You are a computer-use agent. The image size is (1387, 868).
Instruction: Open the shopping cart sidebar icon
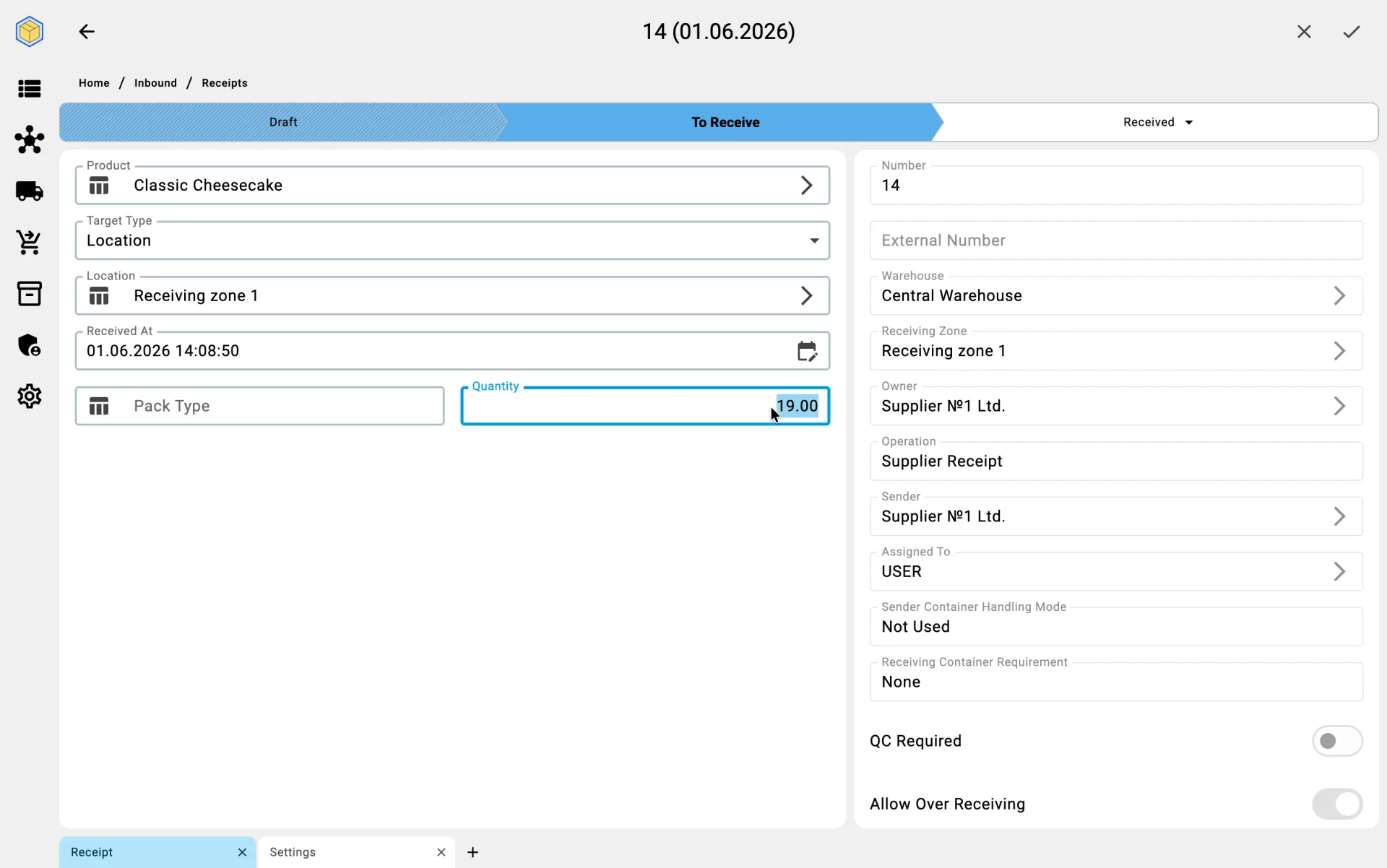30,243
